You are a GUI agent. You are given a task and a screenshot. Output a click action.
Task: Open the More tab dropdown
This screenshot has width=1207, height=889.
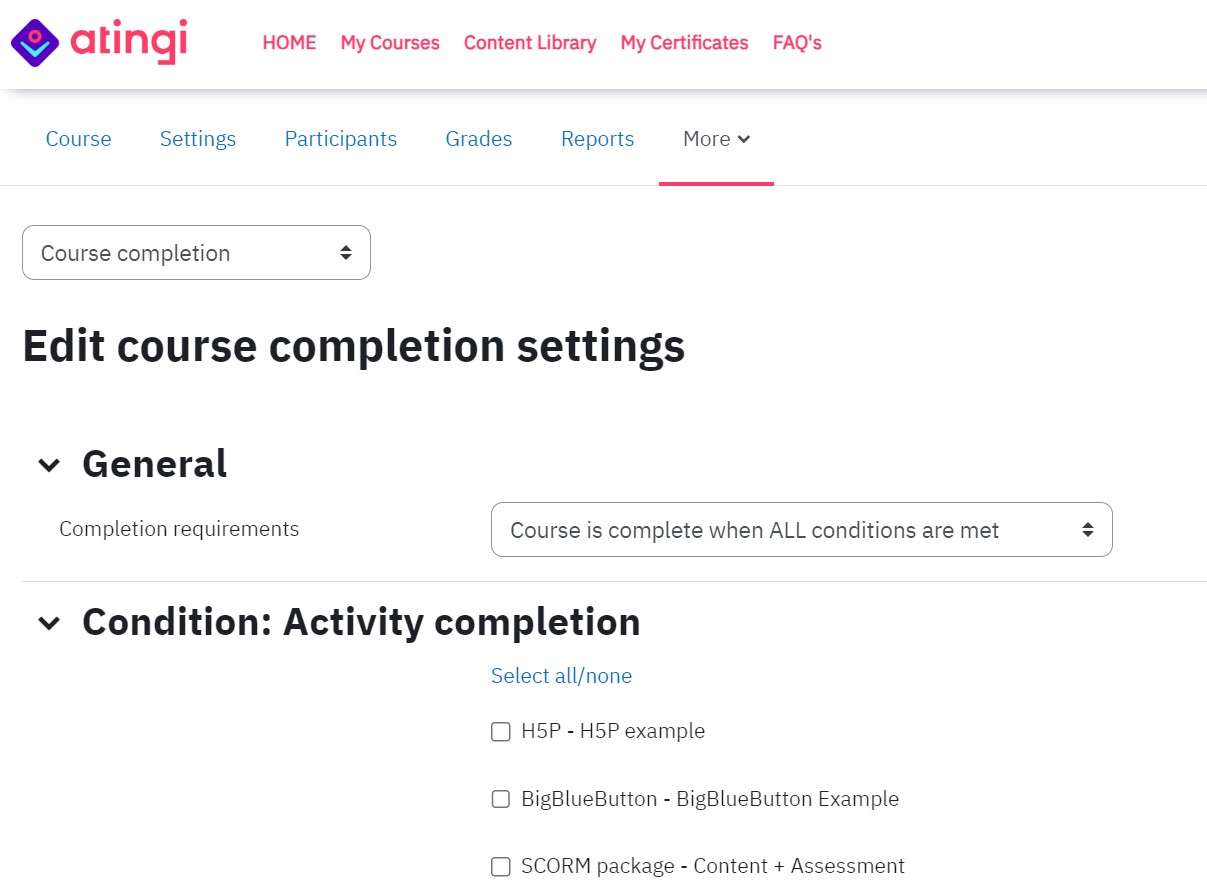coord(716,139)
